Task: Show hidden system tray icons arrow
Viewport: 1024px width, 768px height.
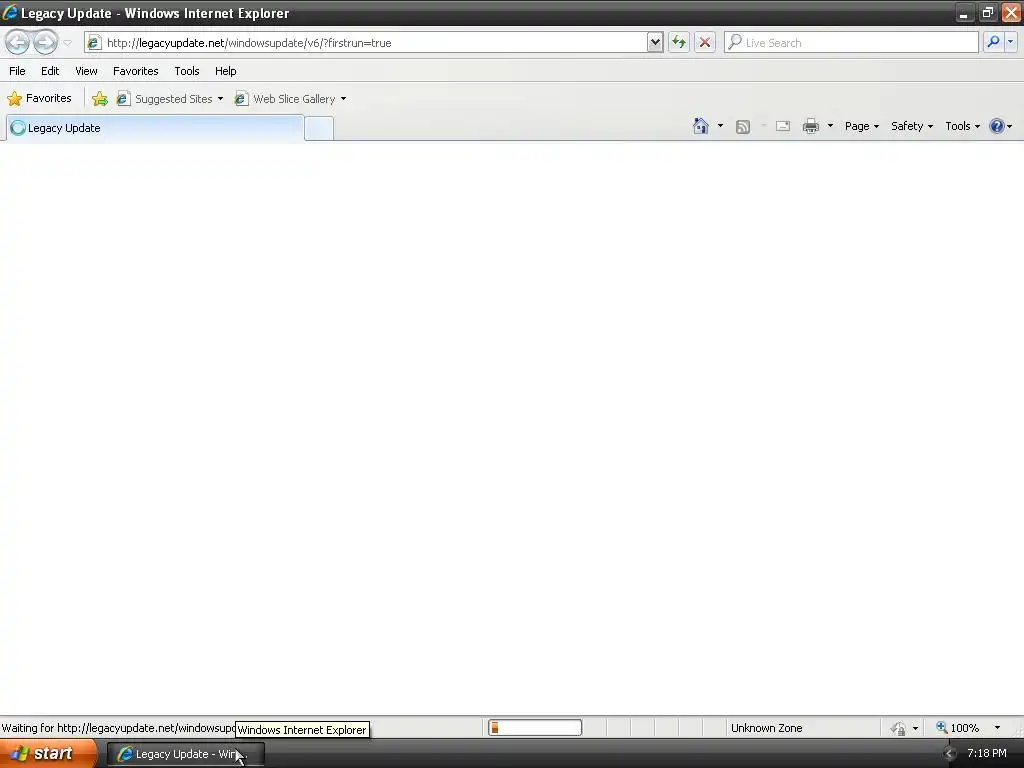Action: pos(950,754)
